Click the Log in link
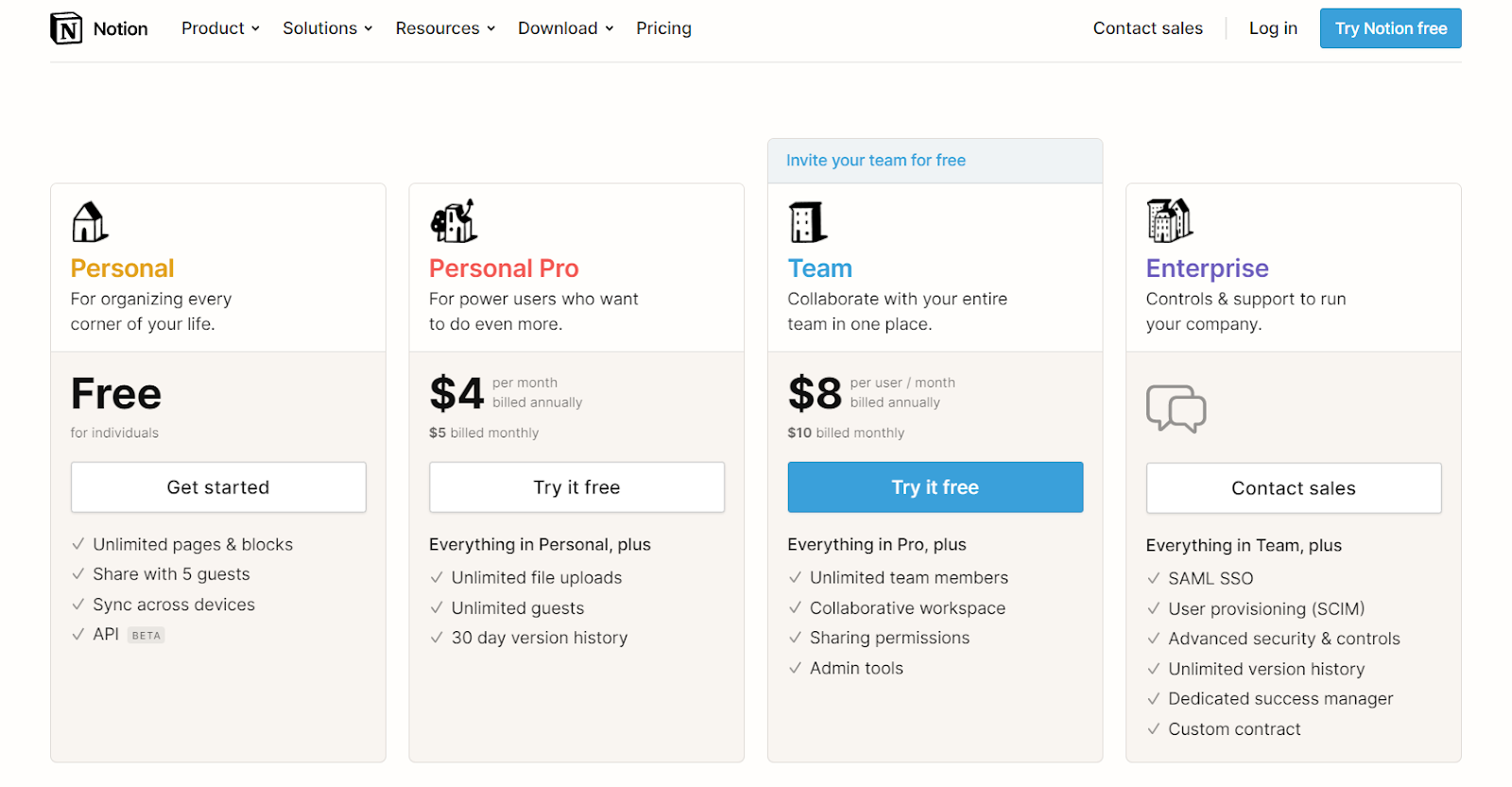Image resolution: width=1512 pixels, height=787 pixels. coord(1273,28)
